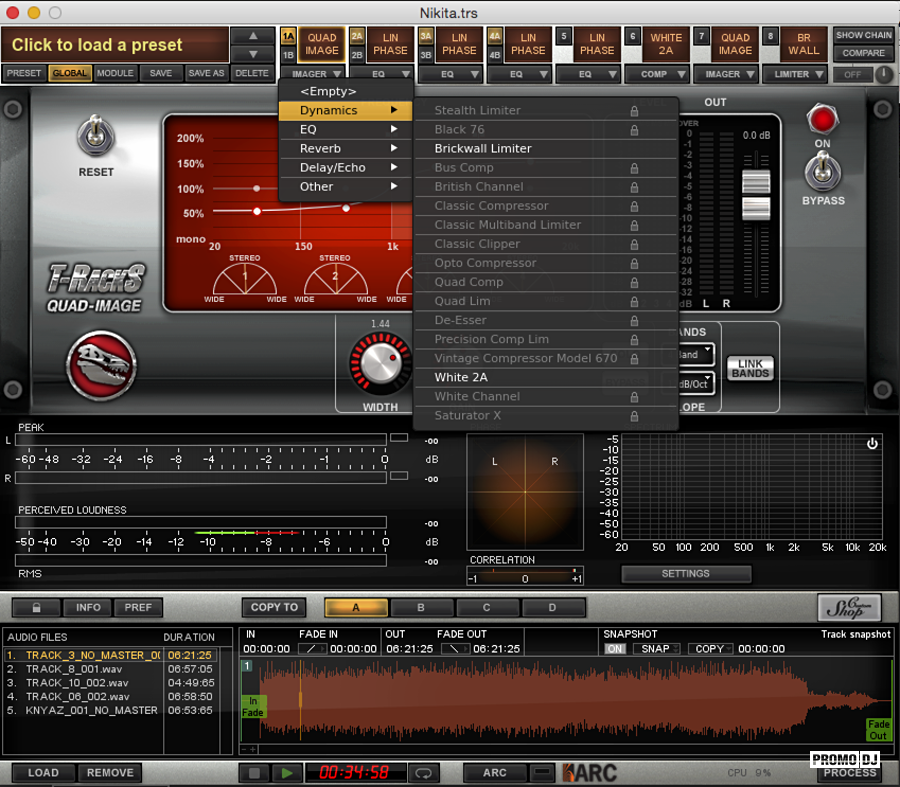Click the WIDTH knob

coord(380,364)
